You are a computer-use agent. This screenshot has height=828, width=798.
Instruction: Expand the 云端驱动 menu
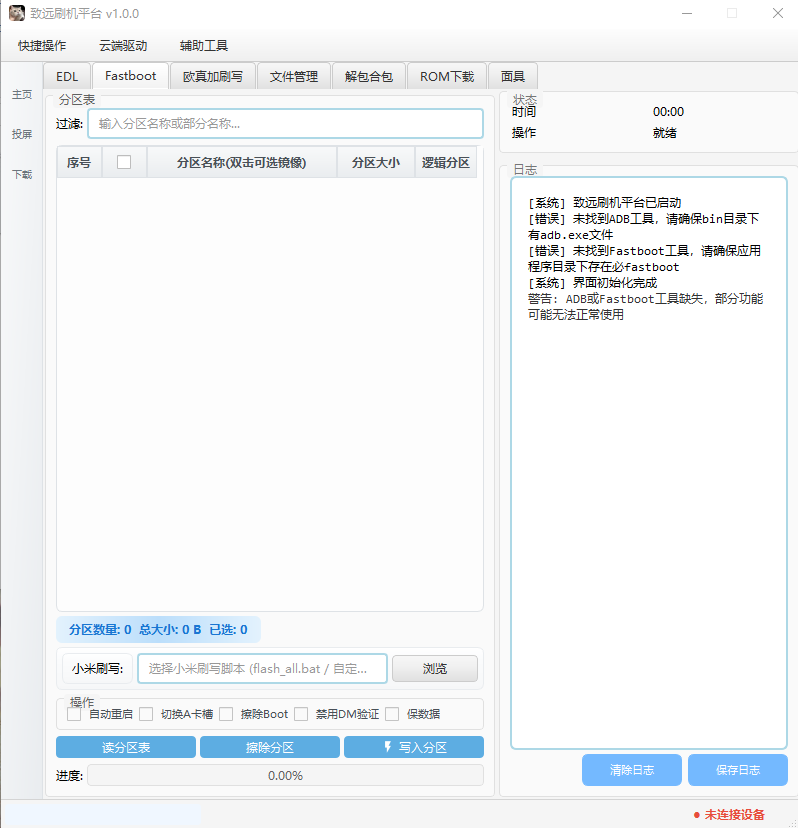[x=123, y=46]
